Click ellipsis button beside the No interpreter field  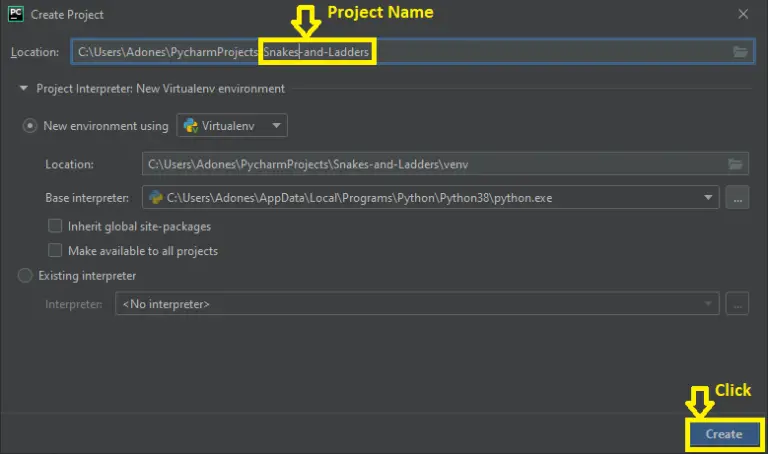click(x=737, y=304)
